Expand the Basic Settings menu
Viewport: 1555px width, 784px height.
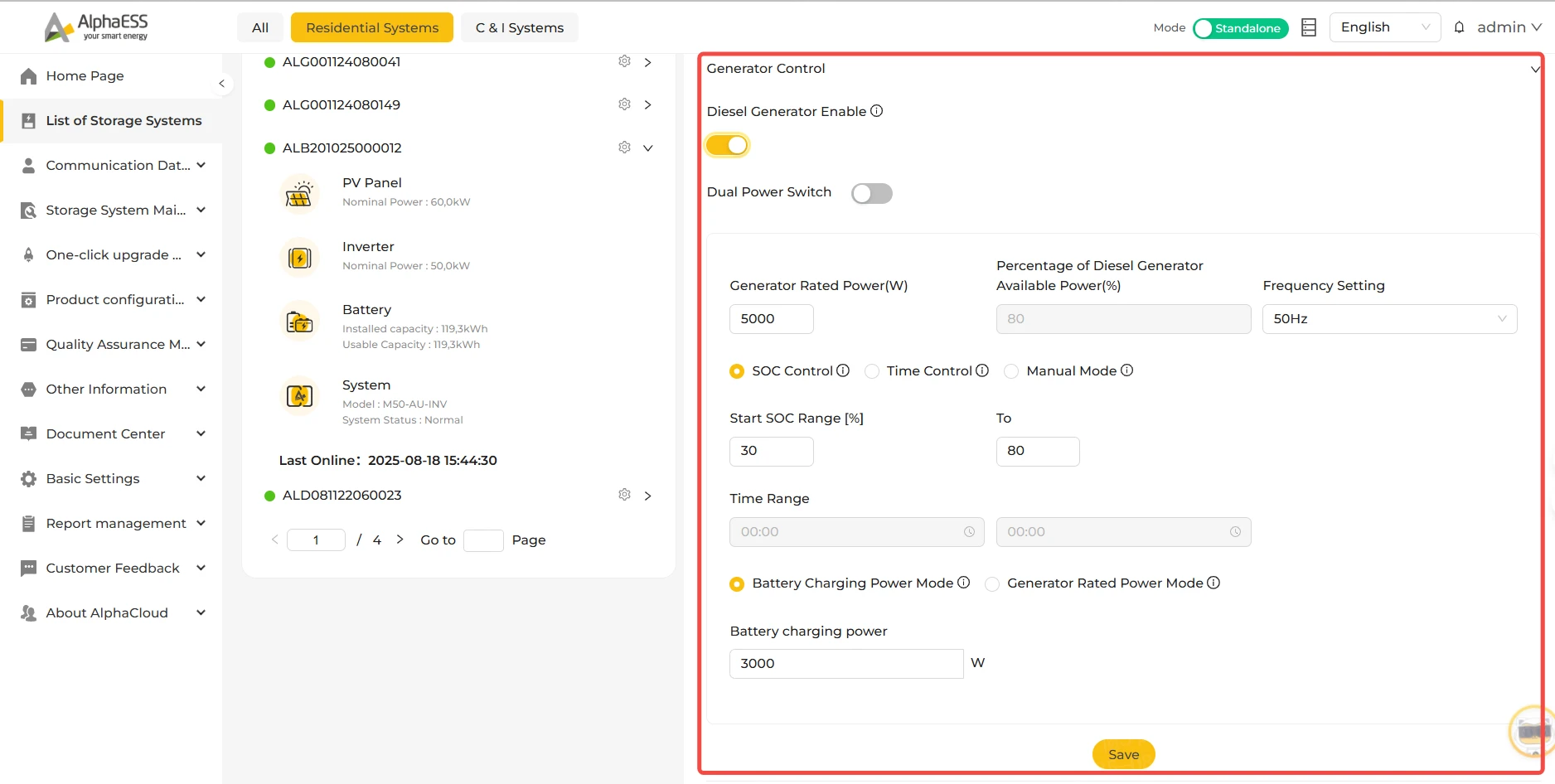coord(113,479)
